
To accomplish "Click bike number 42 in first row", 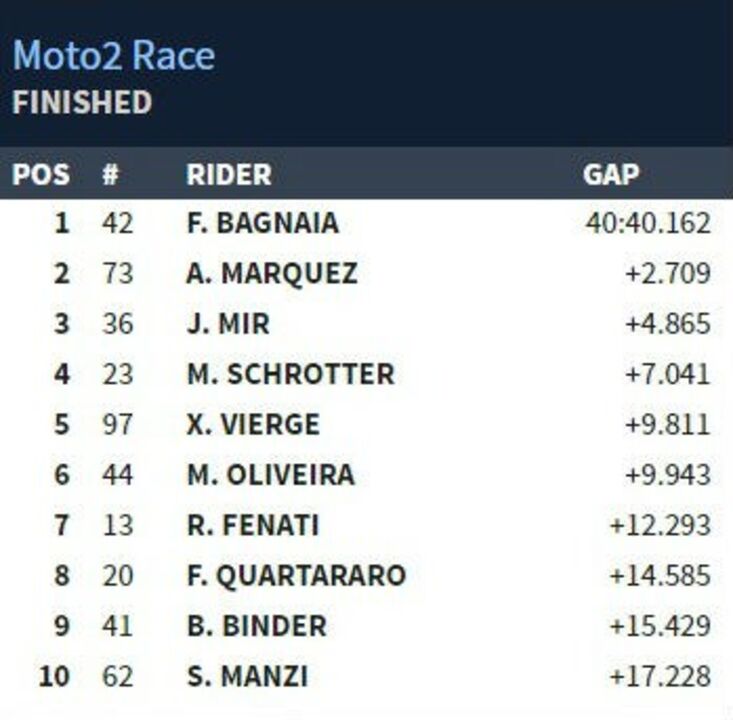I will 118,223.
